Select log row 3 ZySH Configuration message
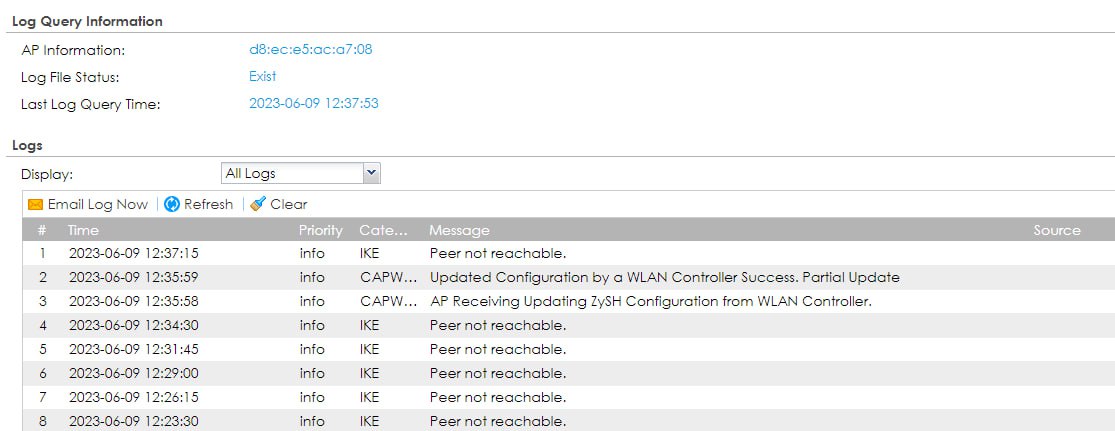This screenshot has width=1115, height=431. [650, 301]
